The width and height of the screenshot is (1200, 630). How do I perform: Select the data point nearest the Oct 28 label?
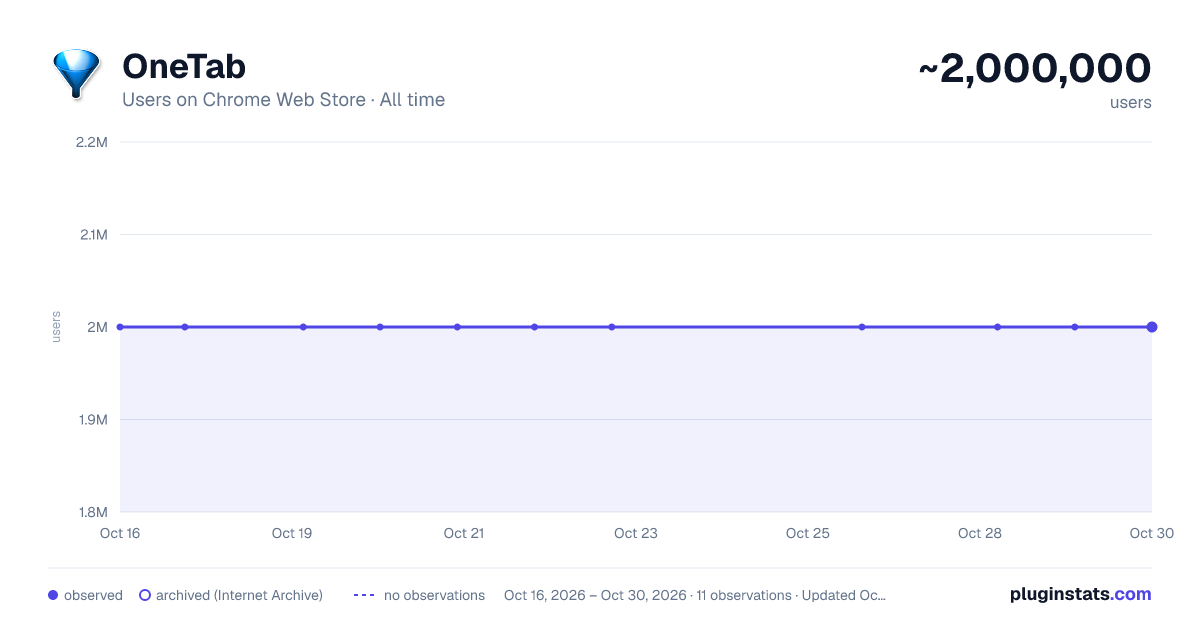[998, 327]
